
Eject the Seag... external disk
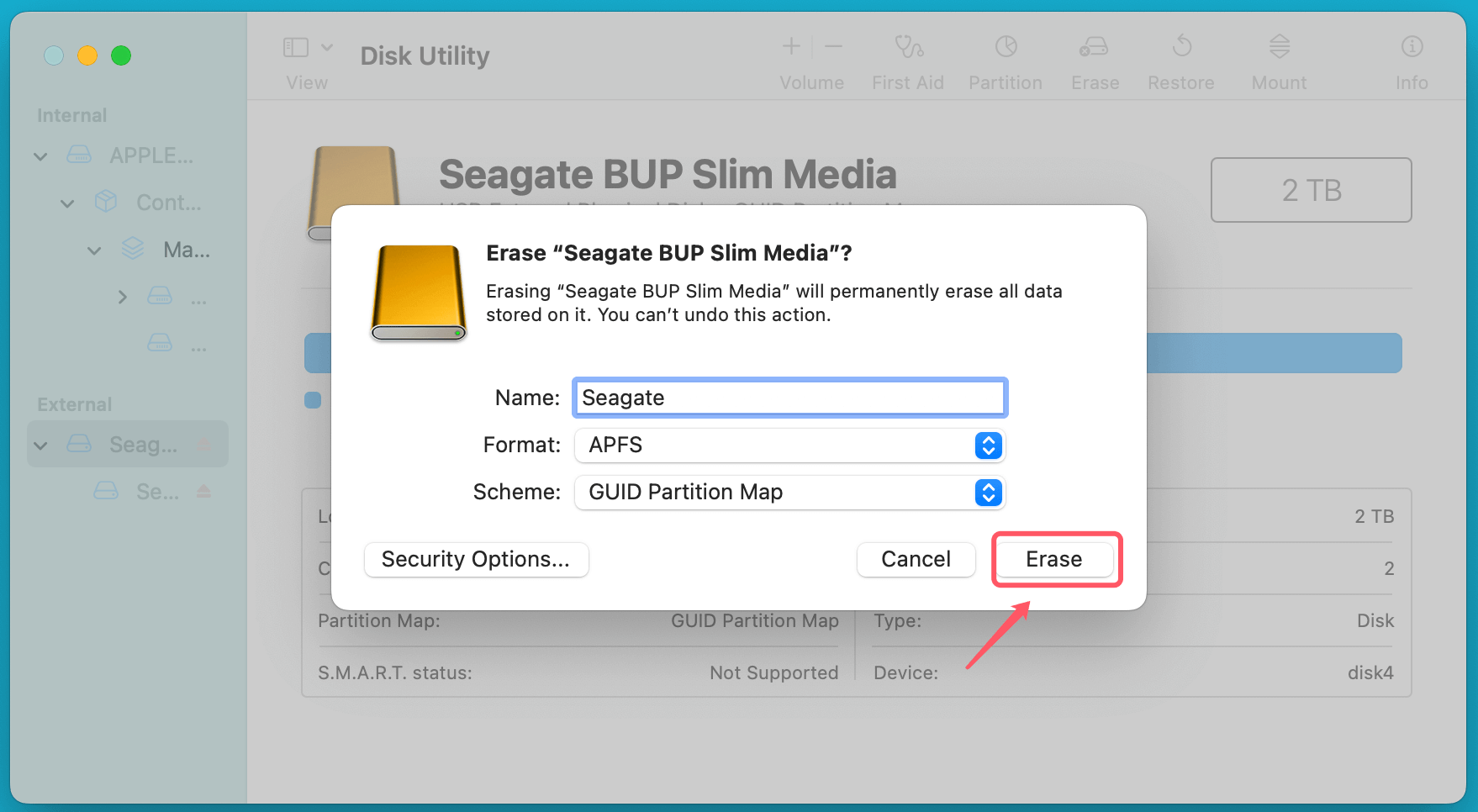(203, 444)
